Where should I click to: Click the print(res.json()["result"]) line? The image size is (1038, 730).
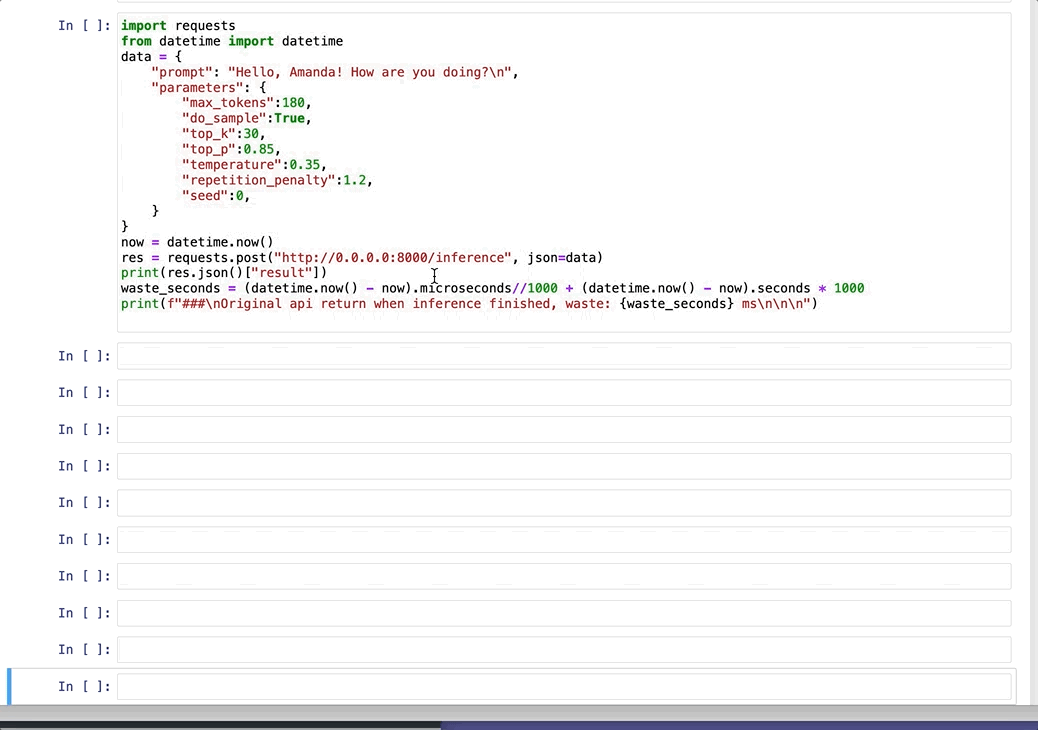(x=224, y=273)
